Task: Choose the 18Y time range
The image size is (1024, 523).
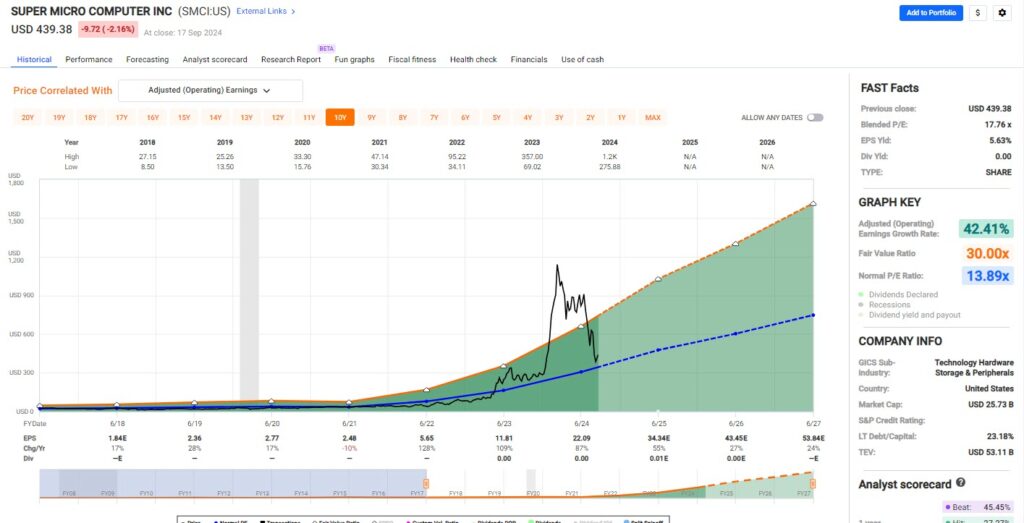Action: pos(90,118)
